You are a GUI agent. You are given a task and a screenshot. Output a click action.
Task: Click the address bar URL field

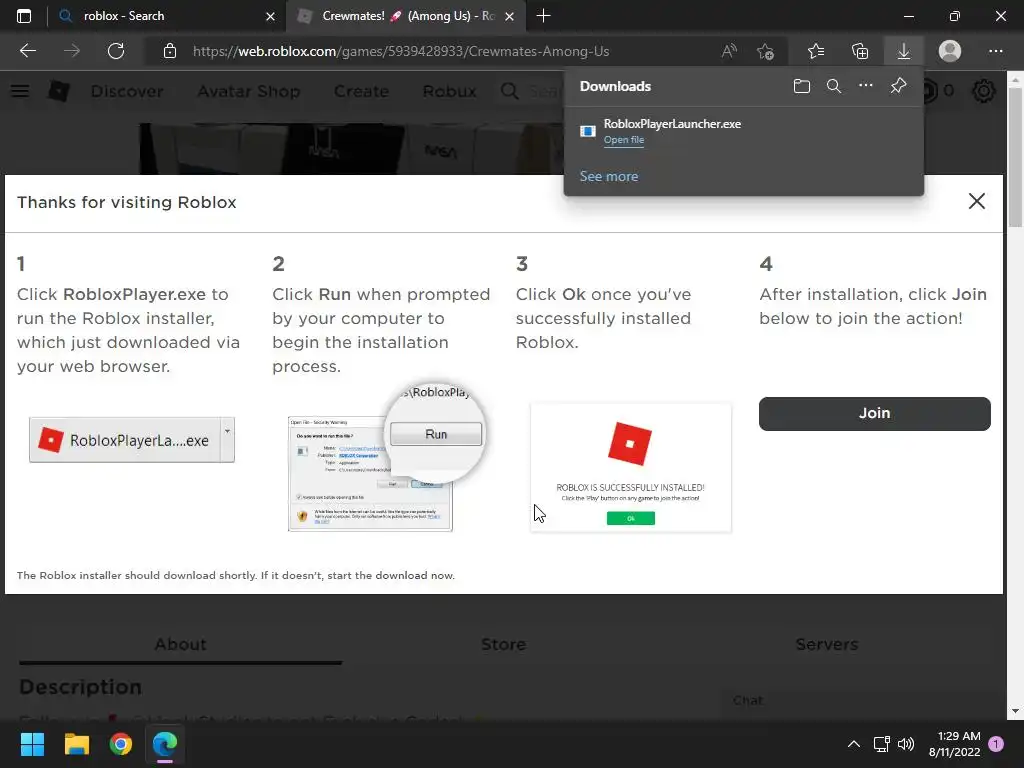tap(401, 51)
